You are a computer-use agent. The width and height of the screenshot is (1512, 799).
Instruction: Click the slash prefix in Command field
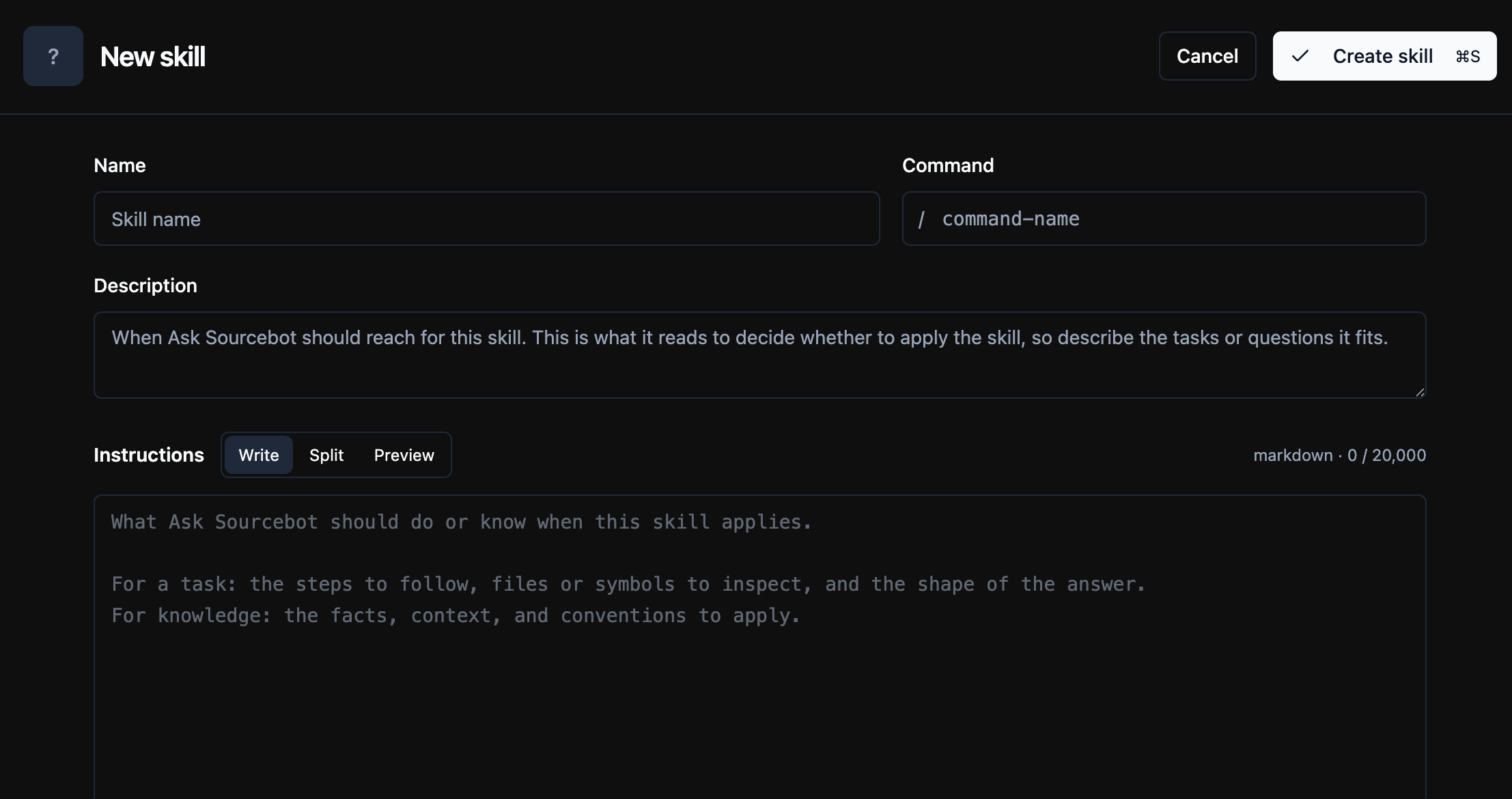[921, 219]
